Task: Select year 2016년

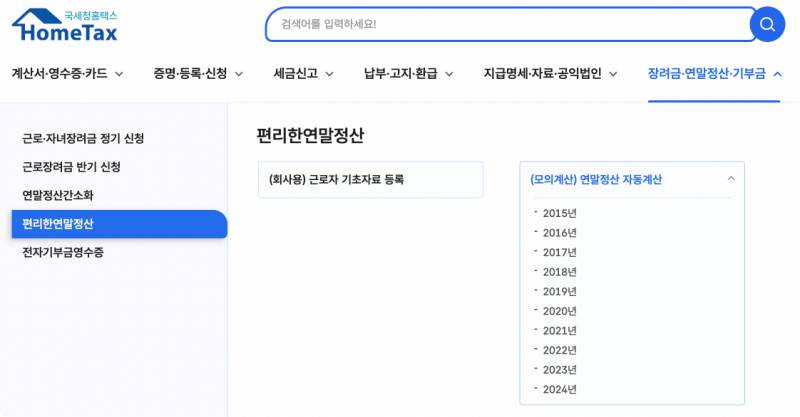Action: [559, 233]
